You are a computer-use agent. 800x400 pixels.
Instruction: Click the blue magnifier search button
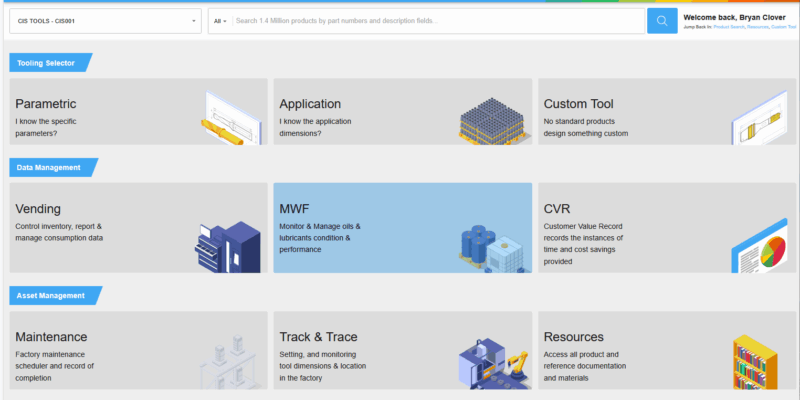pyautogui.click(x=662, y=21)
